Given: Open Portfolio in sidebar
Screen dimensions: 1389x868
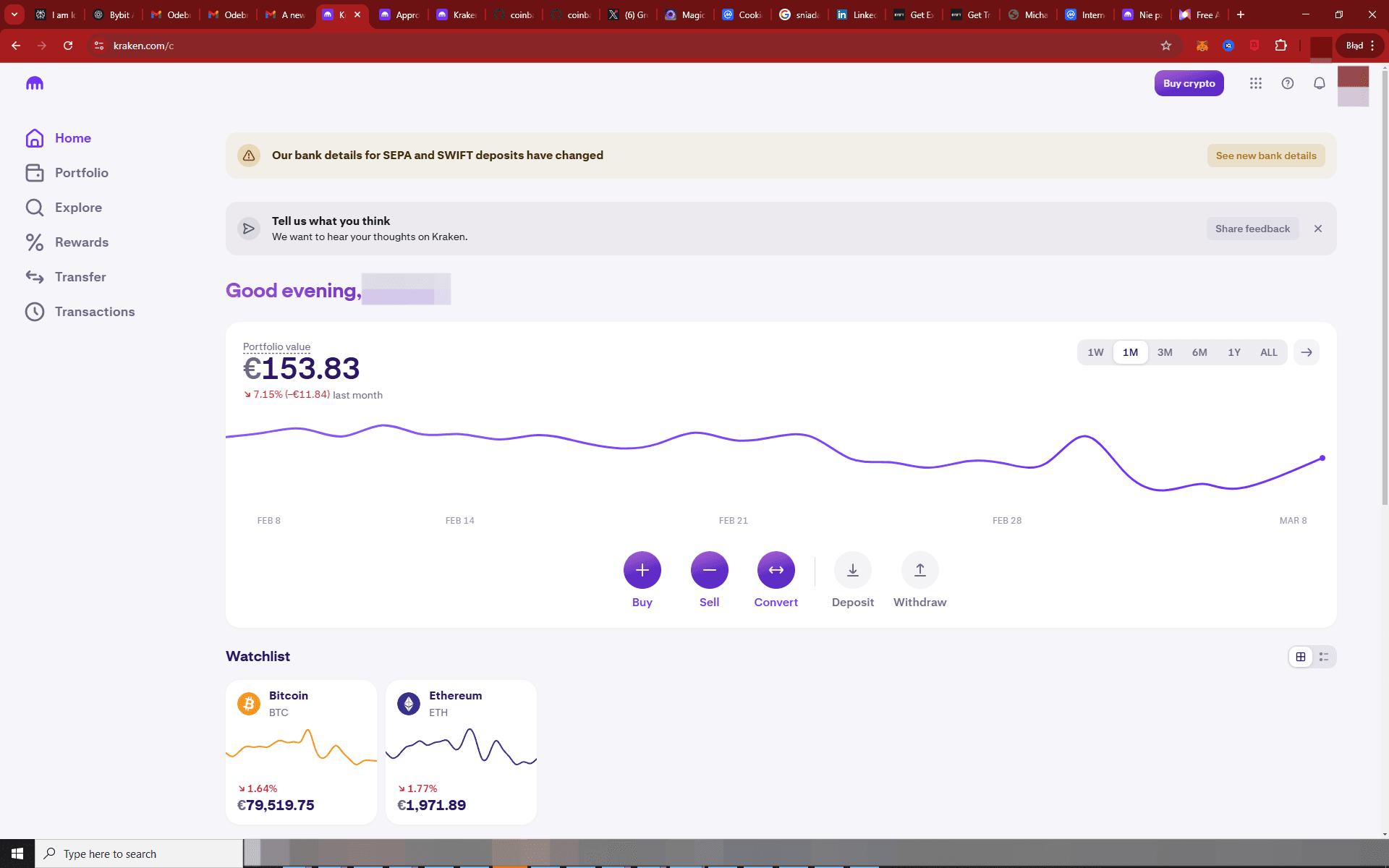Looking at the screenshot, I should (x=67, y=173).
